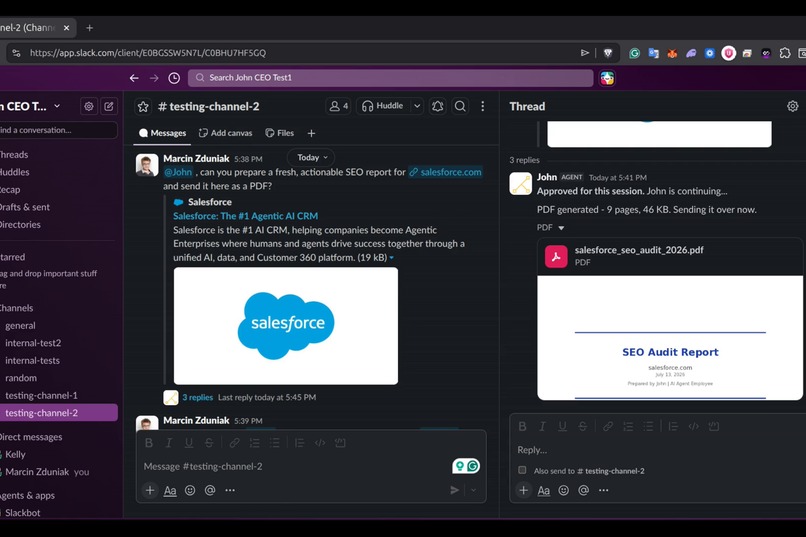Viewport: 806px width, 537px height.
Task: Open the salesforce.com link in message
Action: pos(446,172)
